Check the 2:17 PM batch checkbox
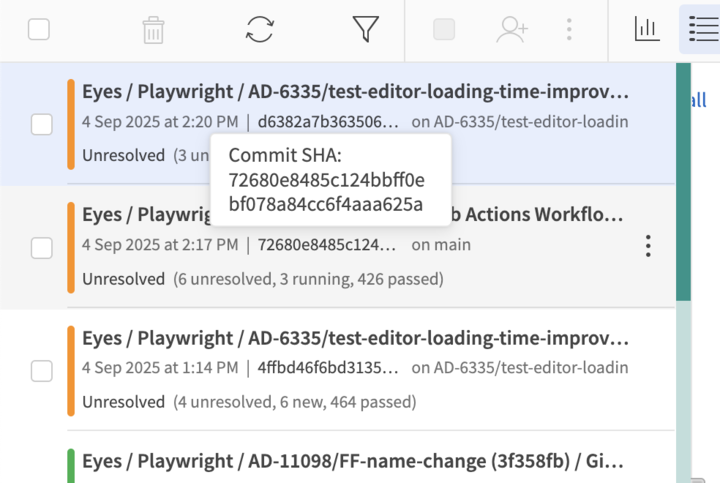 coord(42,248)
